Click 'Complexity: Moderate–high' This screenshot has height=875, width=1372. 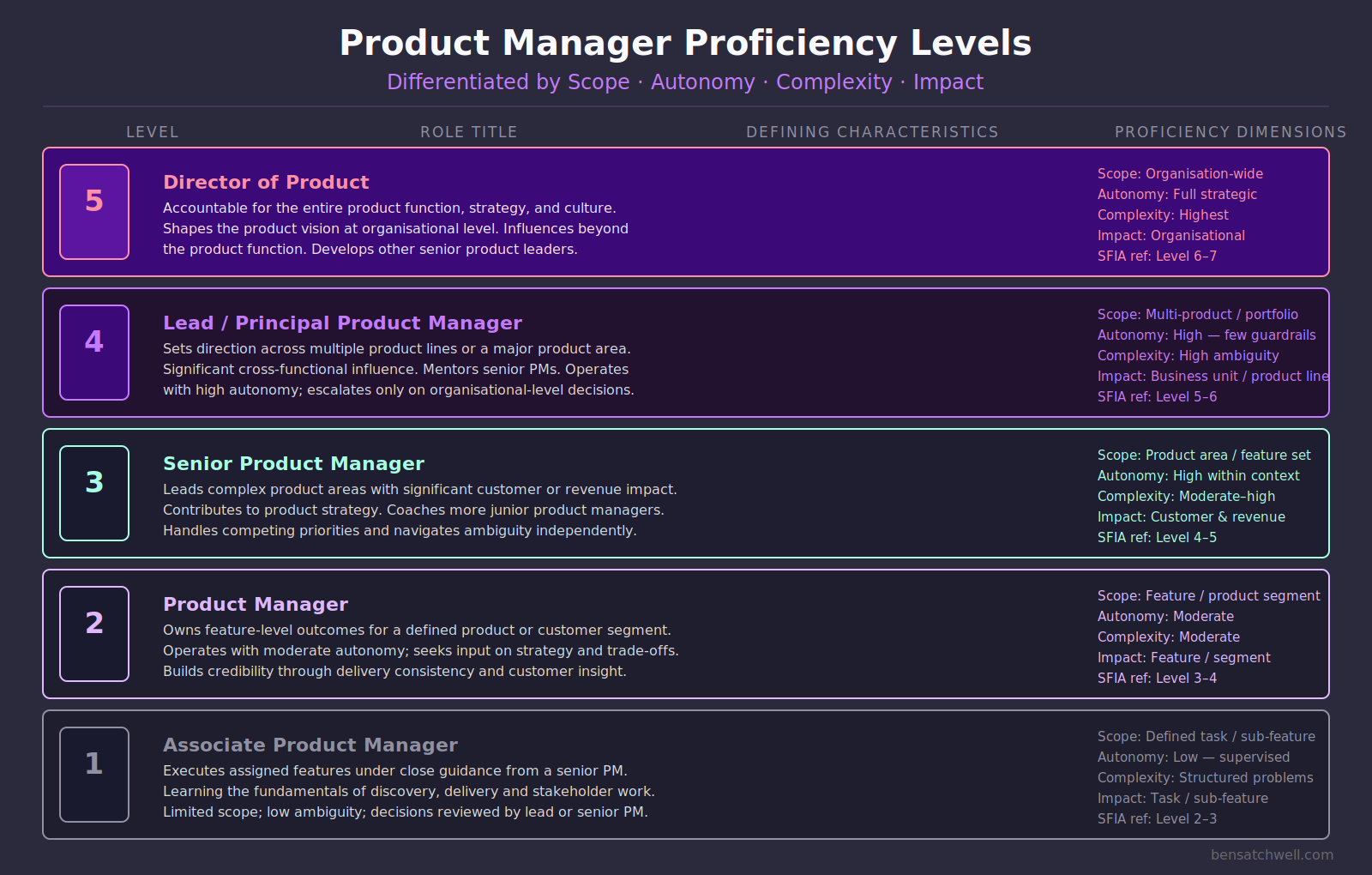click(1187, 497)
